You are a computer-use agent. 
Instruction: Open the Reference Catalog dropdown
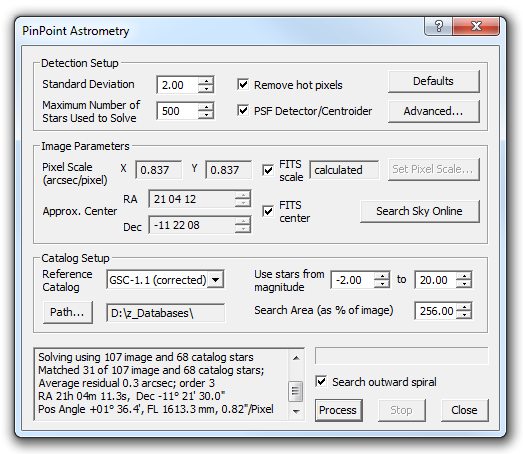215,280
